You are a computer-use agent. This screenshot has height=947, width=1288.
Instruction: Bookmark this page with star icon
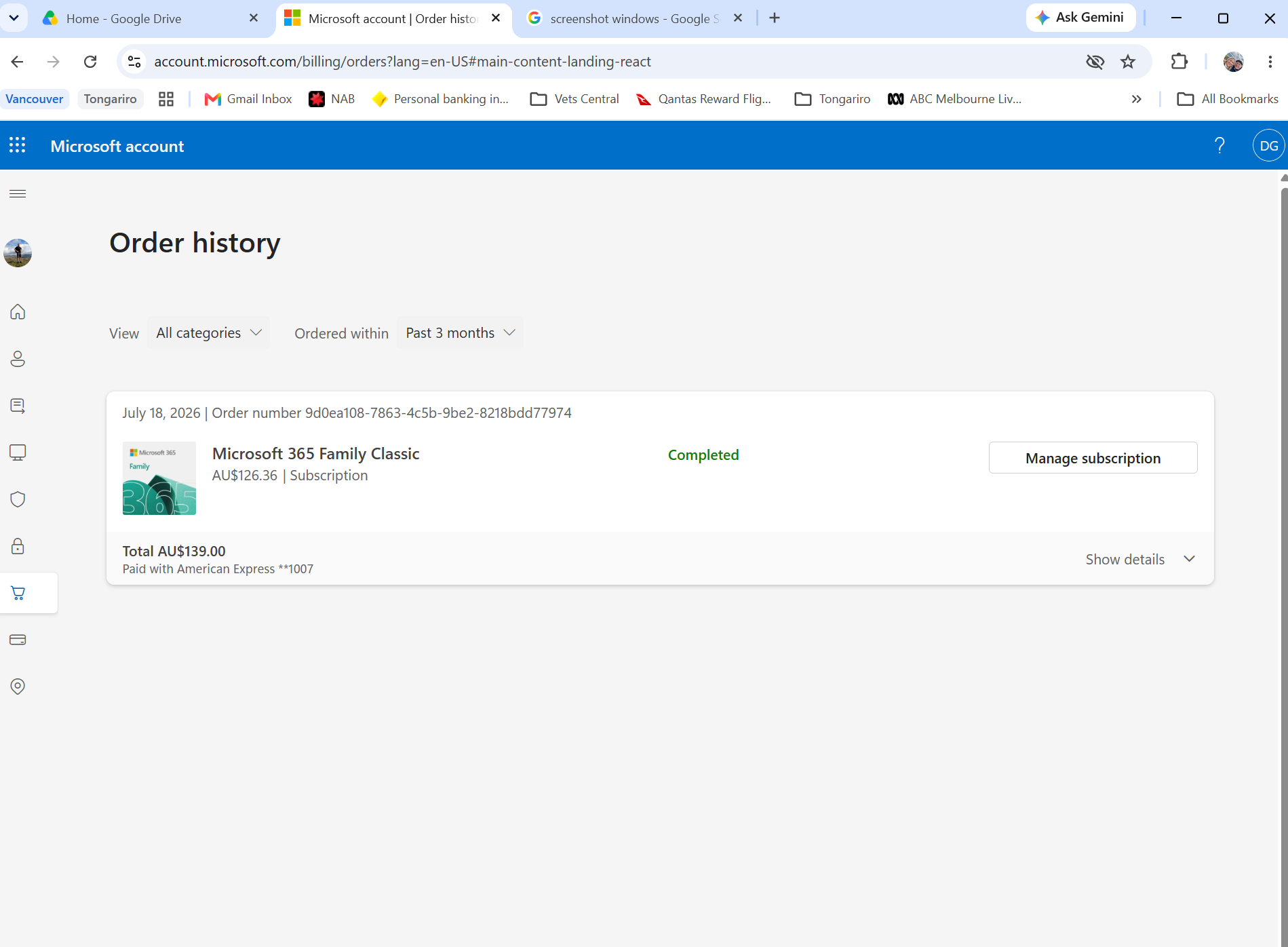point(1128,62)
